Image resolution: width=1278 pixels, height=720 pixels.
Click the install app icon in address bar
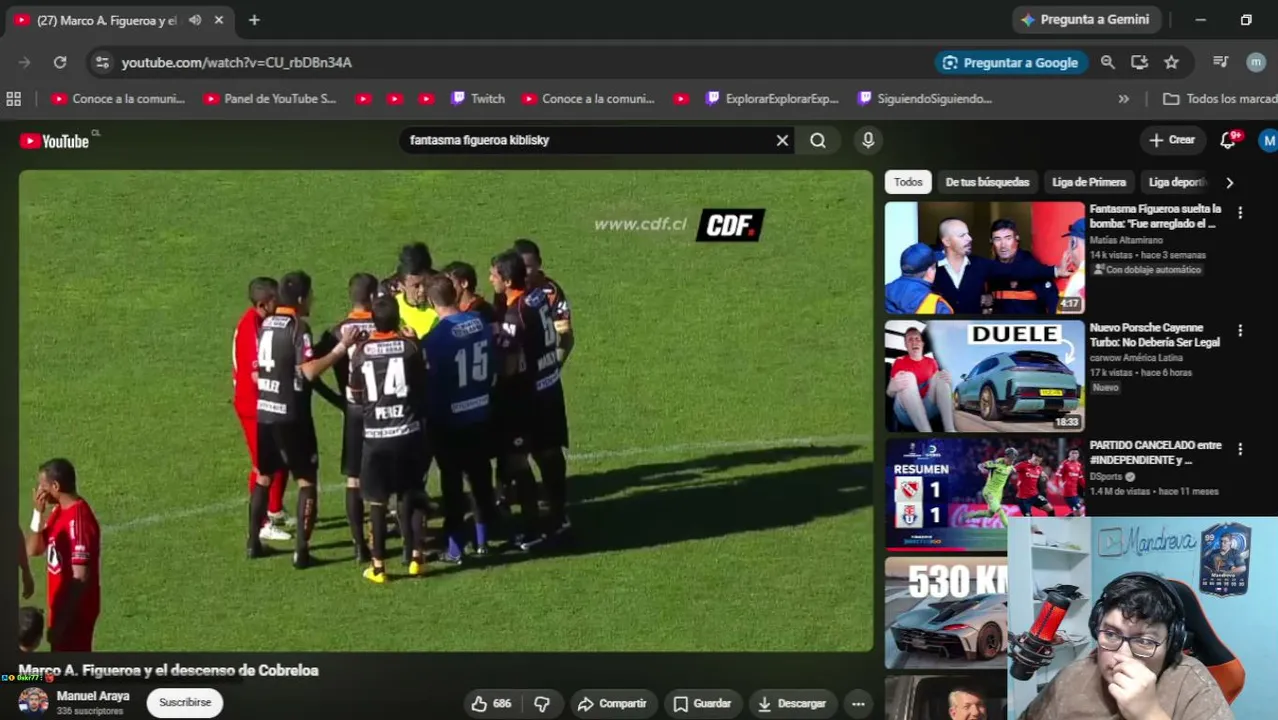point(1139,62)
